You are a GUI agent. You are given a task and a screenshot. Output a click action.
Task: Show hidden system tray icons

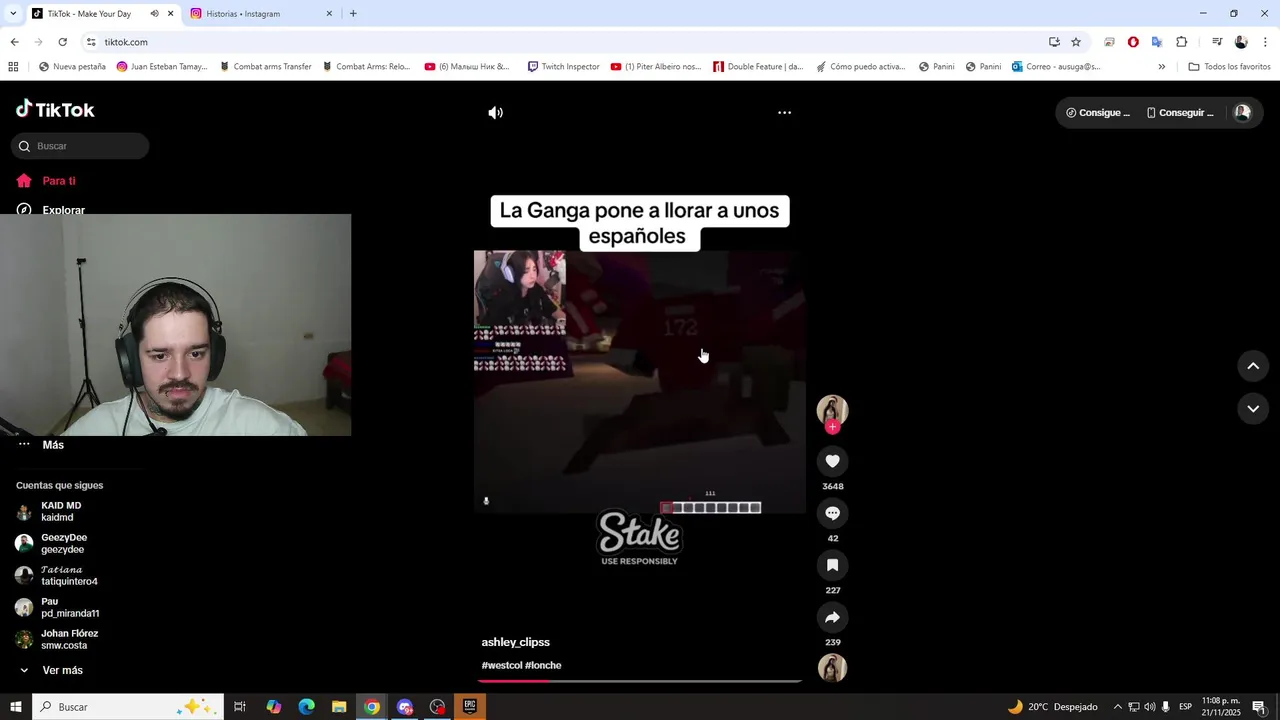tap(1117, 707)
